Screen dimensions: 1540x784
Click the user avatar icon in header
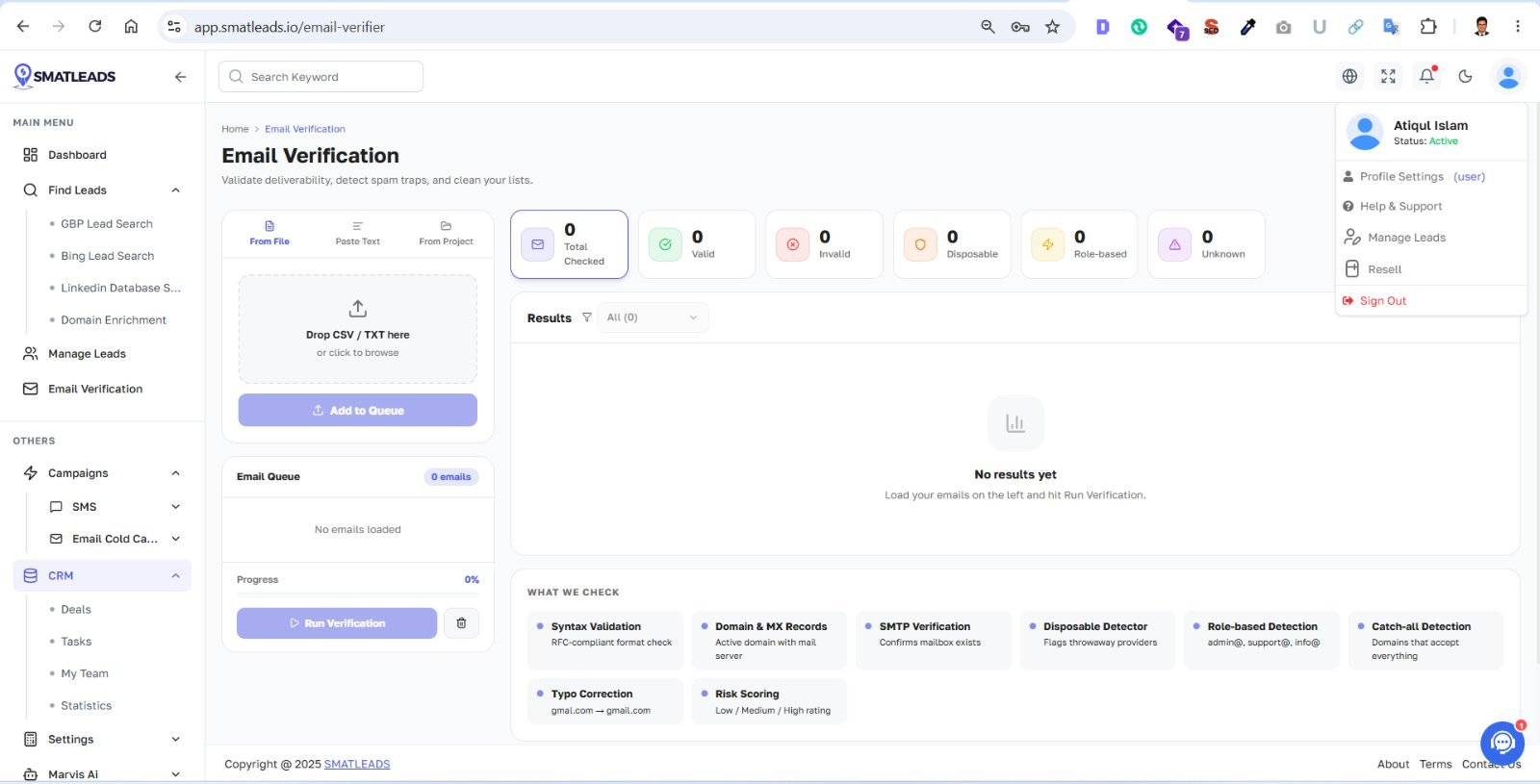point(1508,76)
